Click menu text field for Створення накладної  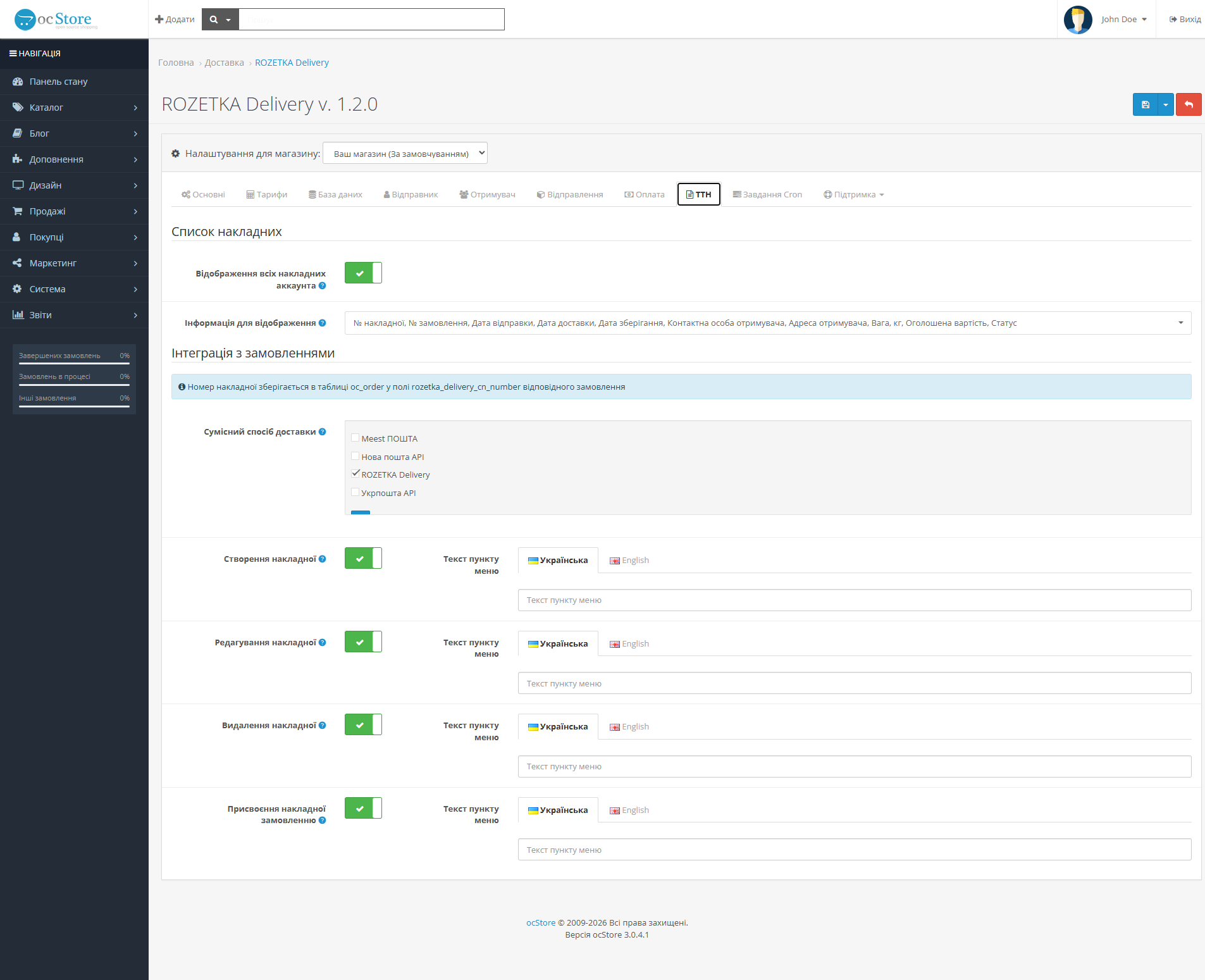(x=855, y=600)
